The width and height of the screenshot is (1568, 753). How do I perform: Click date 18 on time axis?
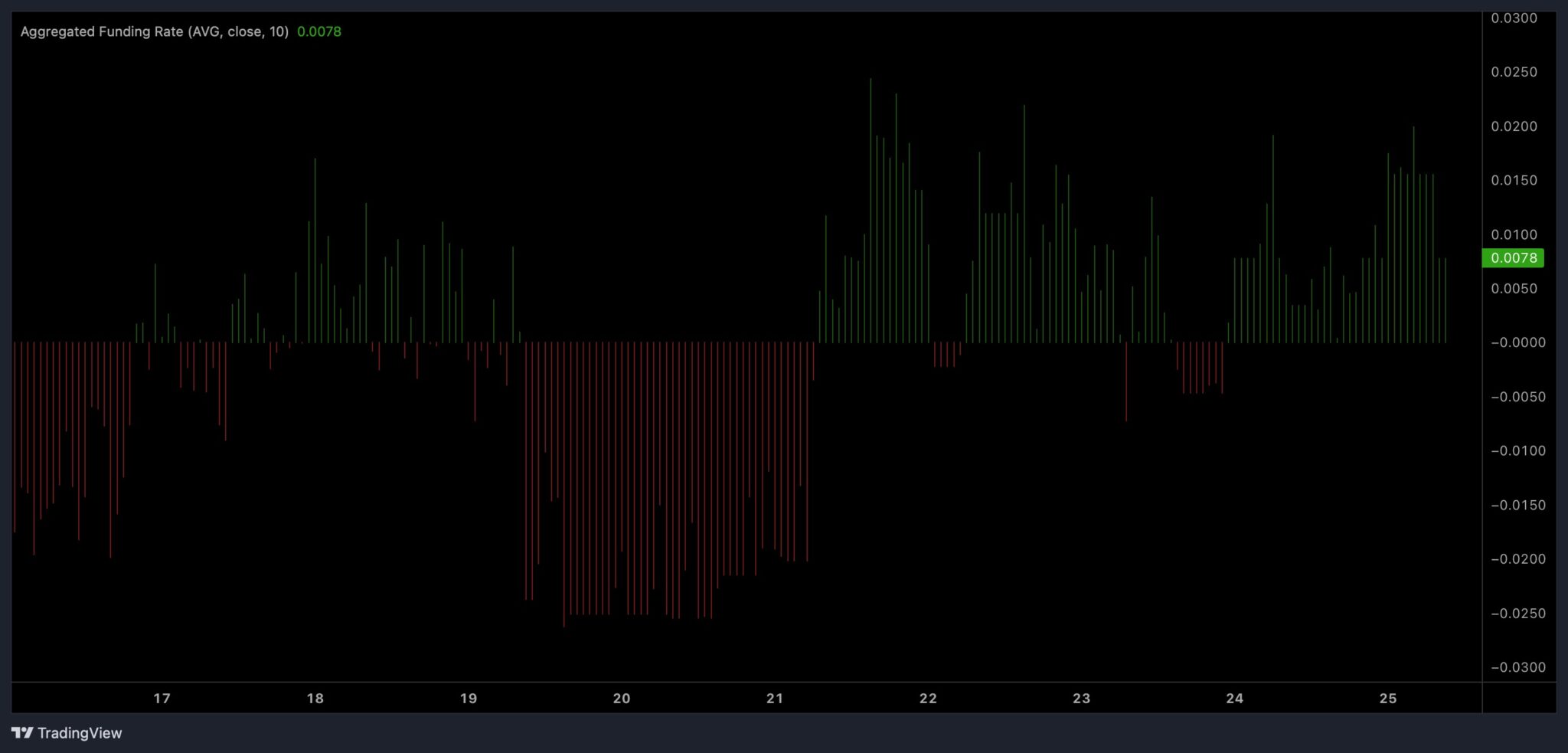tap(315, 699)
